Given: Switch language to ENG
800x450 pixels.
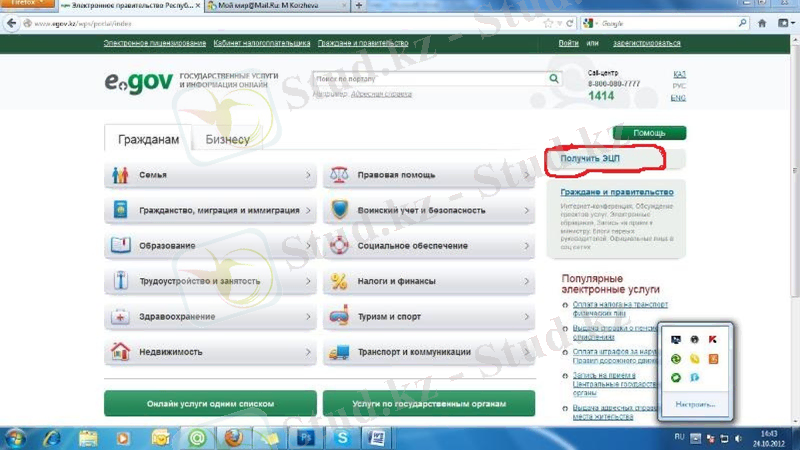Looking at the screenshot, I should tap(678, 98).
